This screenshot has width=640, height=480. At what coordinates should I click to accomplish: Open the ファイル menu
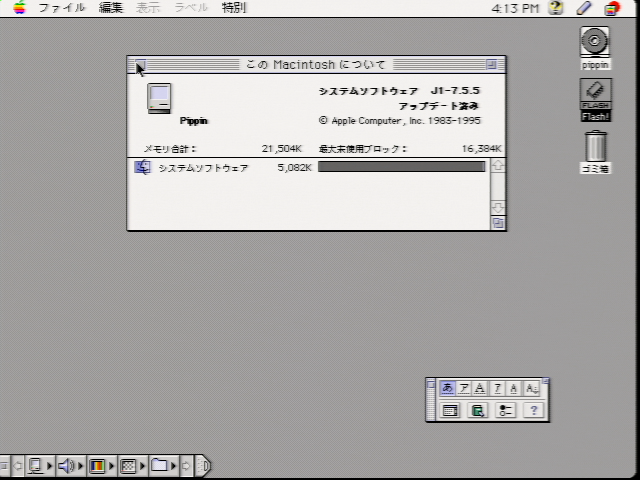click(x=62, y=8)
